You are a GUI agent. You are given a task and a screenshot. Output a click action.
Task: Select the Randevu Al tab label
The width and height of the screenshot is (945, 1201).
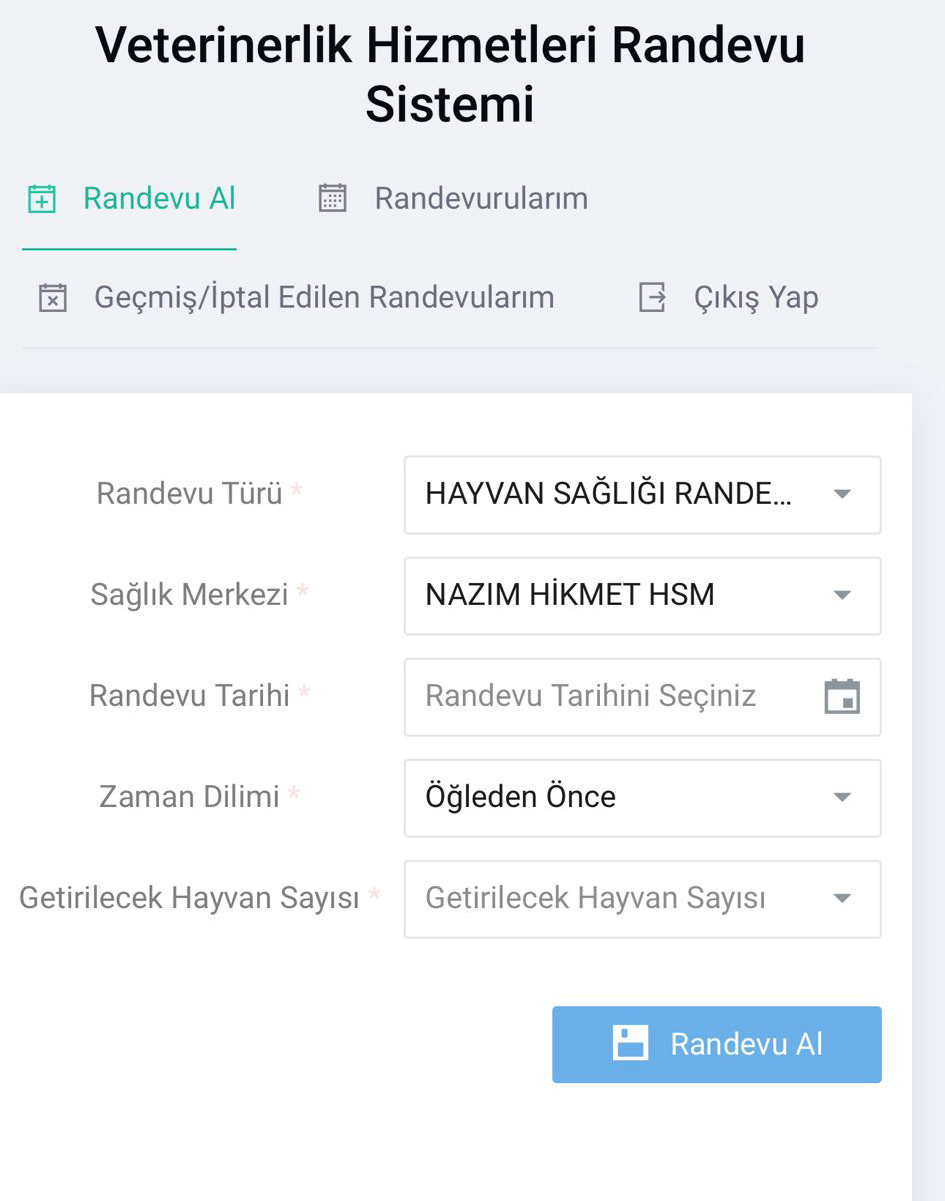(x=159, y=199)
